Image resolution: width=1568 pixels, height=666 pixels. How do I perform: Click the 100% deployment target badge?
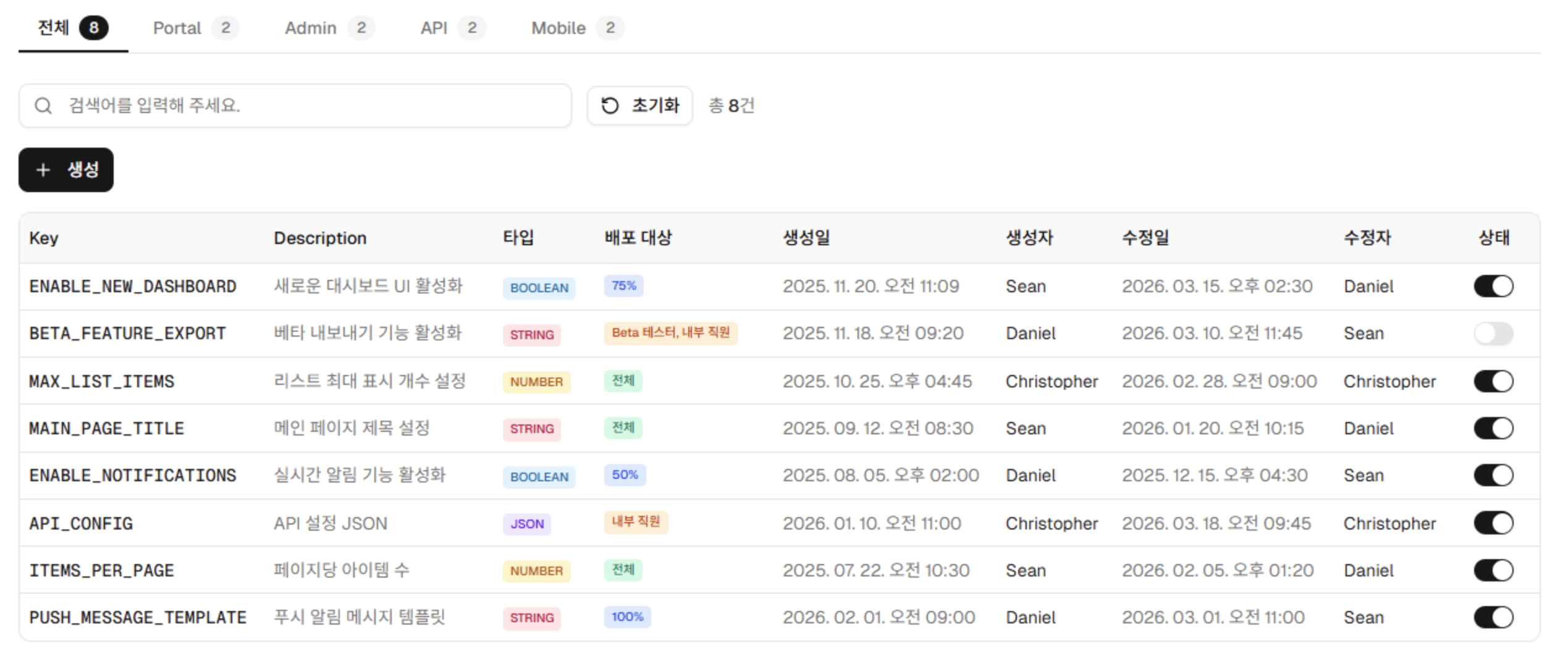pyautogui.click(x=627, y=617)
